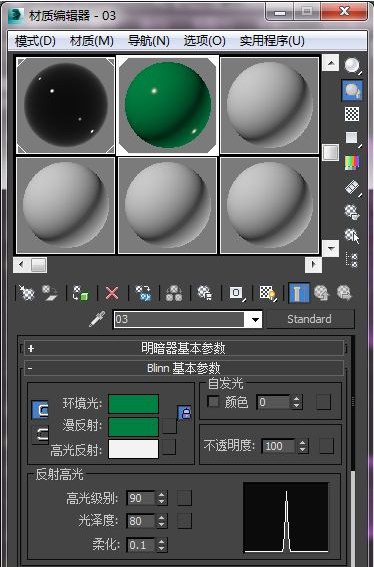Screen dimensions: 374x567
Task: Toggle the diffuse-specular lock button icon
Action: tap(40, 434)
